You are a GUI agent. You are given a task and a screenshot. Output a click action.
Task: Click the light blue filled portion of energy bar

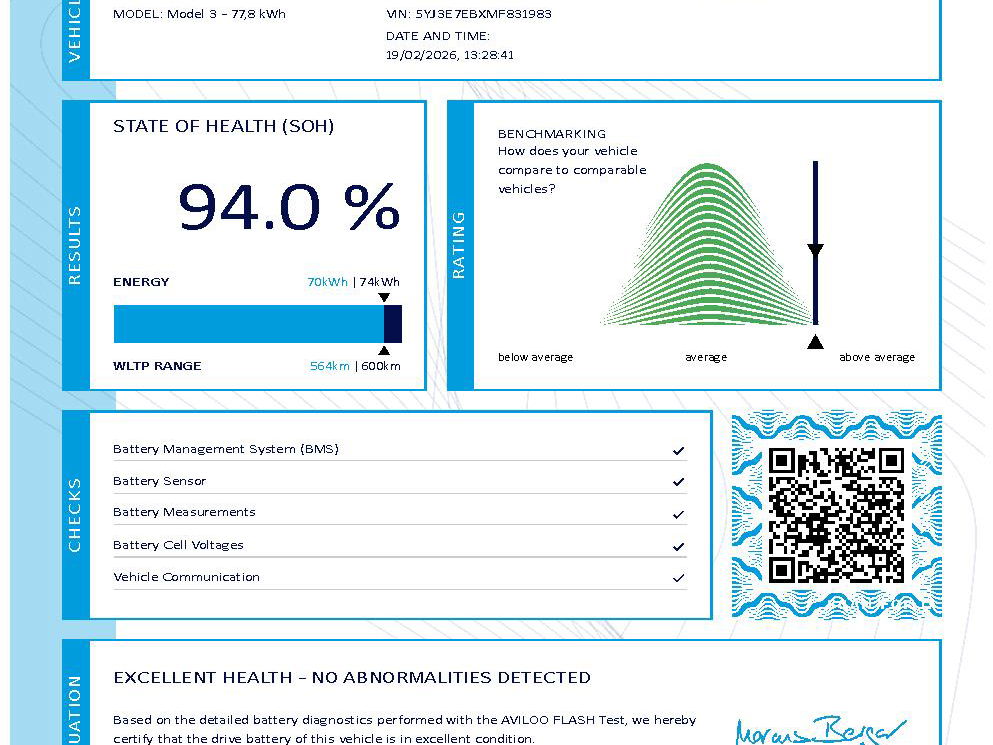coord(248,324)
